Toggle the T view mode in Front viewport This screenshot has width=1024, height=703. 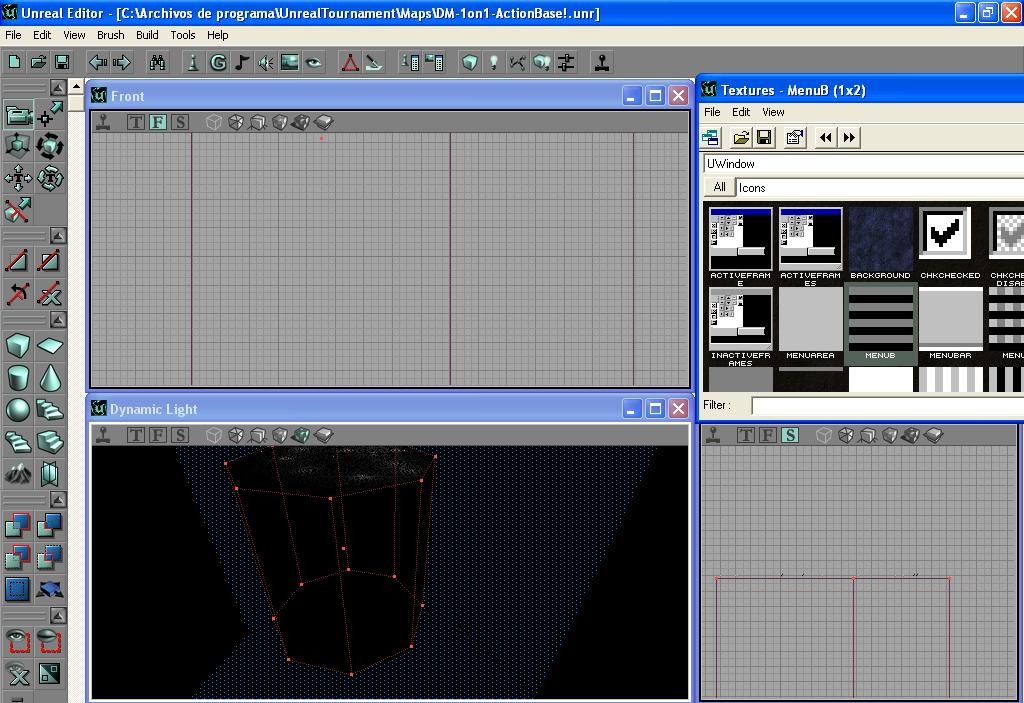(x=135, y=122)
